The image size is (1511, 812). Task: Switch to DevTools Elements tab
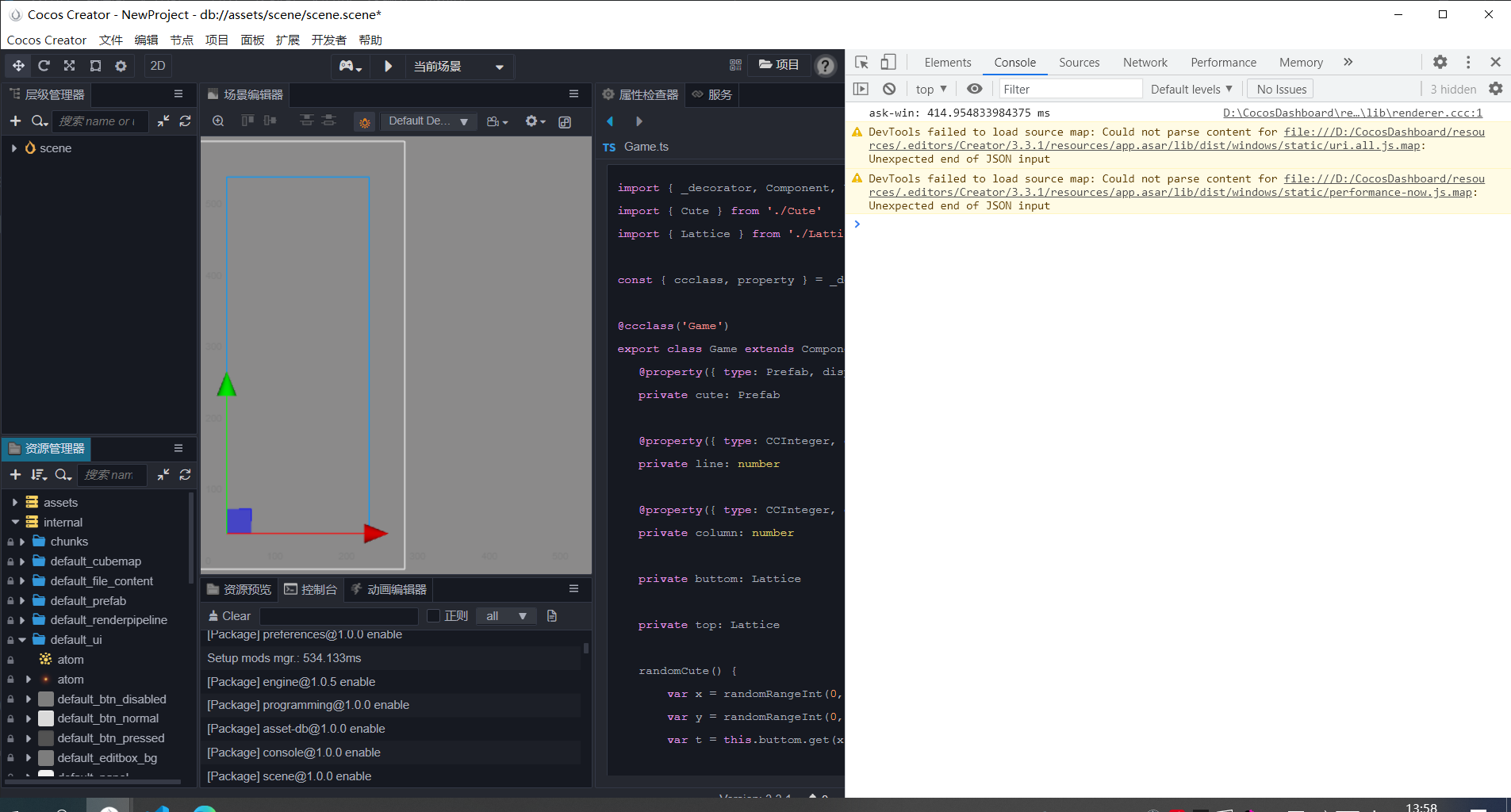click(x=948, y=63)
